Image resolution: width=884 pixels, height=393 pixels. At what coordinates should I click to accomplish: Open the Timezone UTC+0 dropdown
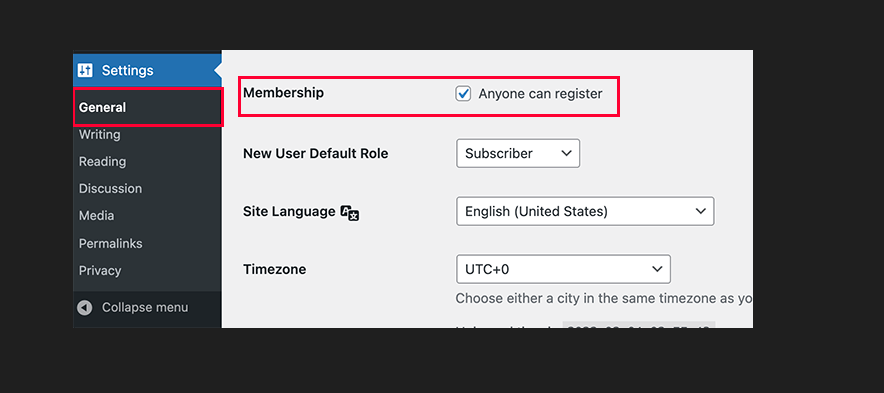563,269
